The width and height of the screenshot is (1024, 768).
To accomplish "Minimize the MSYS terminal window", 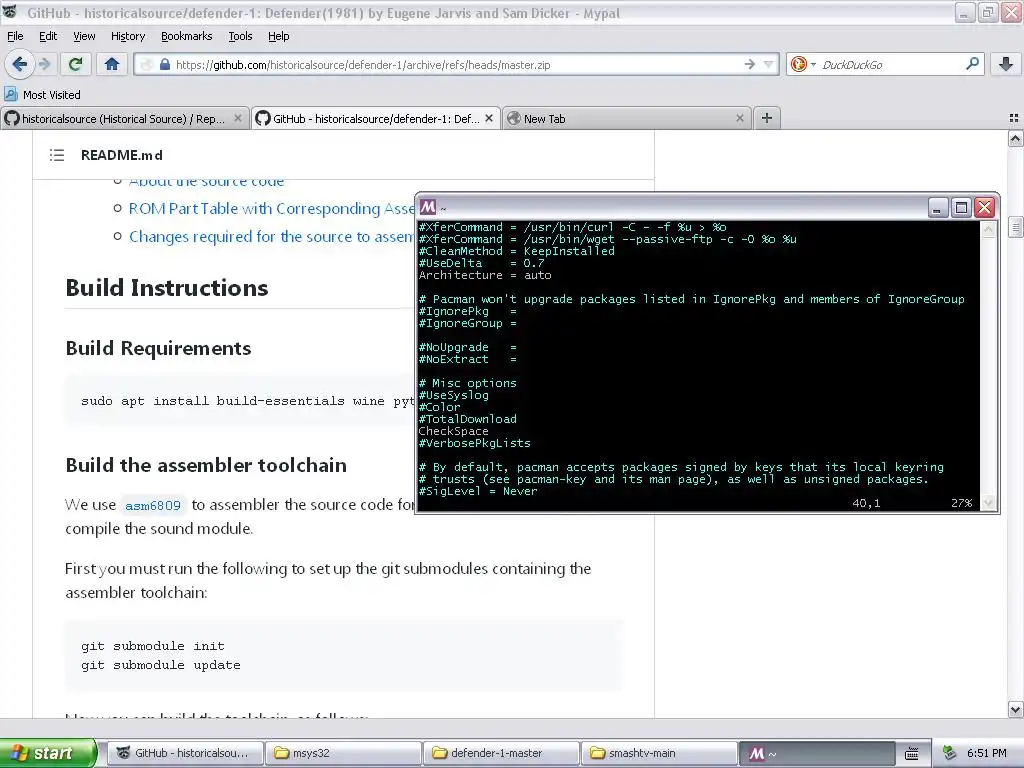I will point(938,208).
